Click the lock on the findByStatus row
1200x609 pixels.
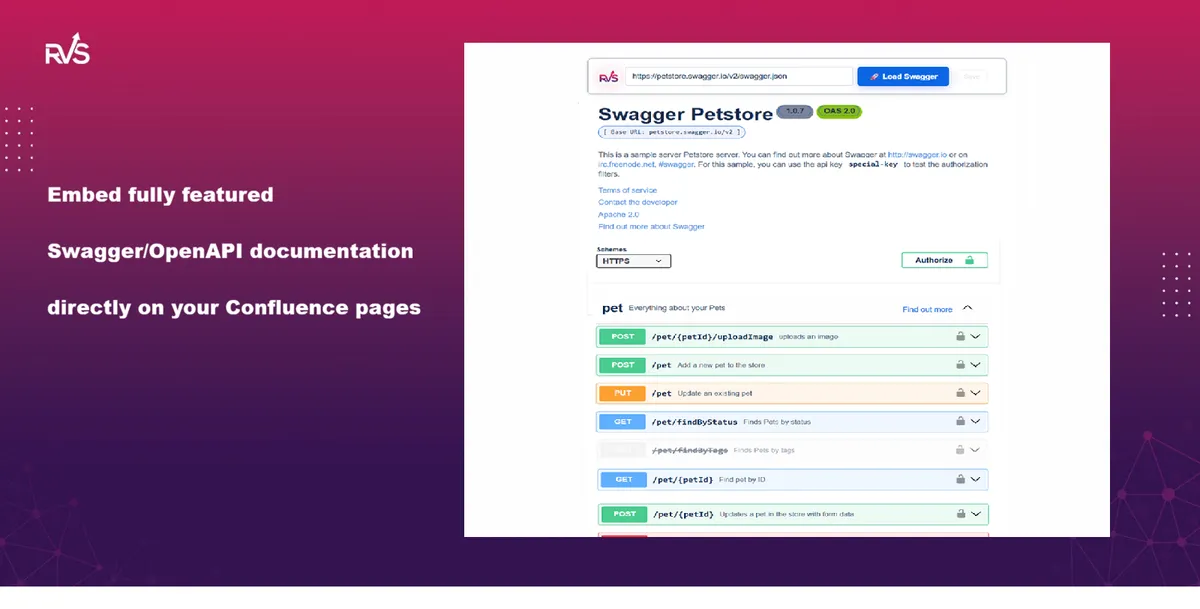coord(960,422)
